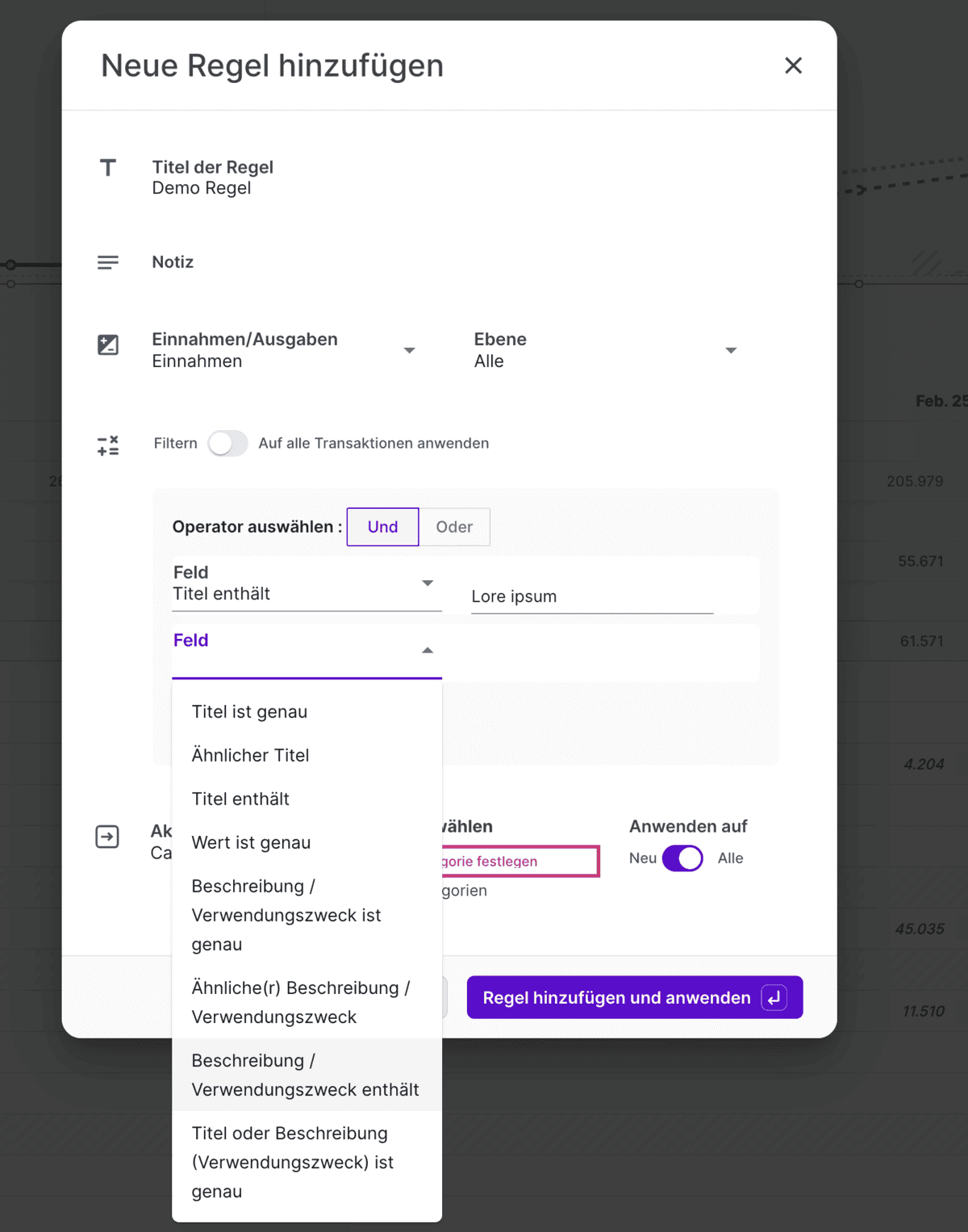The width and height of the screenshot is (968, 1232).
Task: Click the income/expense plus-minus icon
Action: point(108,345)
